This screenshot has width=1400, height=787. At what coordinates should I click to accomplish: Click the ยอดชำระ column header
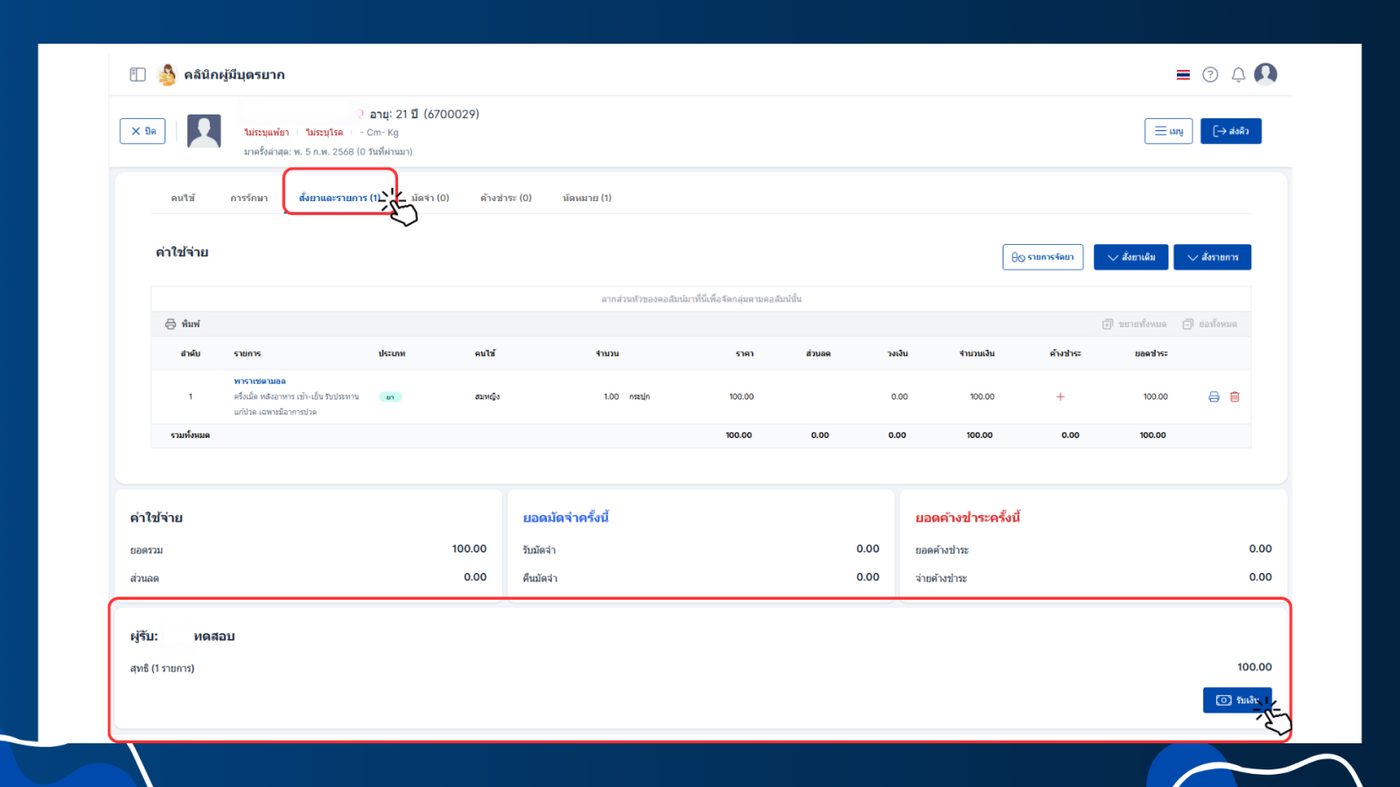click(1151, 354)
